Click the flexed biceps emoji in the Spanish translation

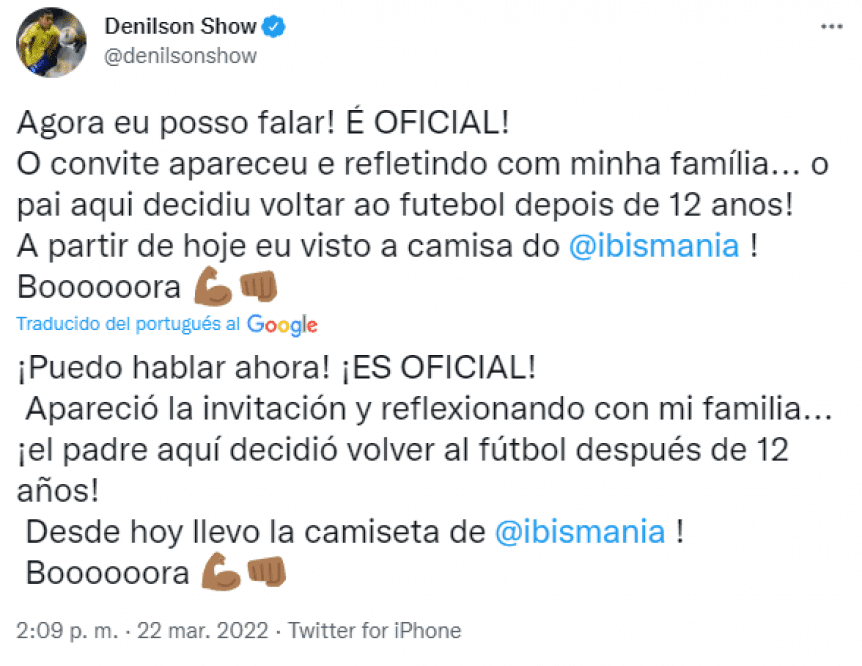(221, 572)
